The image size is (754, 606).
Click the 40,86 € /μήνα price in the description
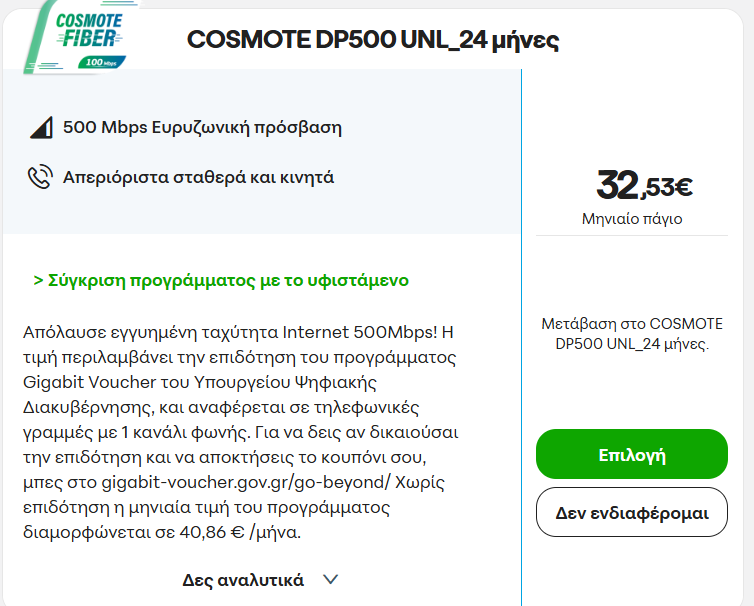[x=240, y=532]
